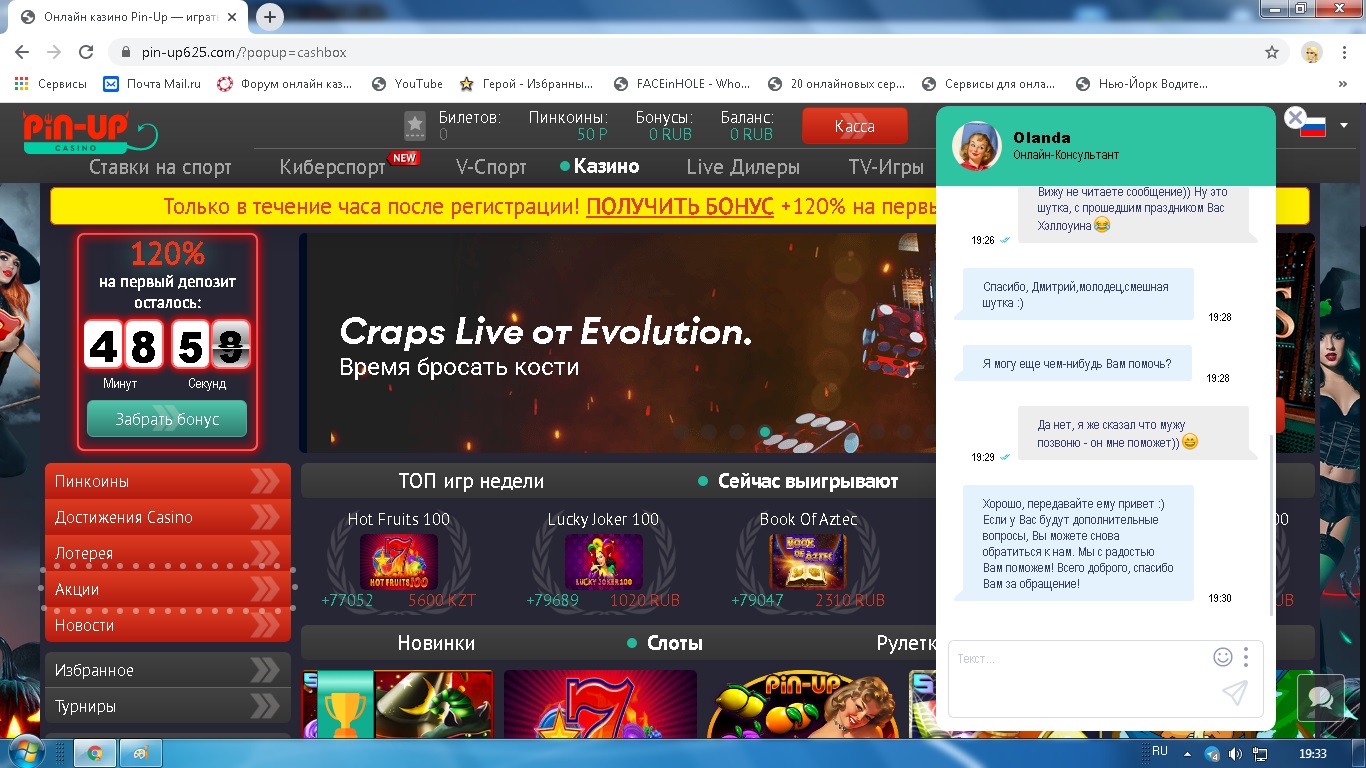Switch to the Новинки tab

click(436, 643)
